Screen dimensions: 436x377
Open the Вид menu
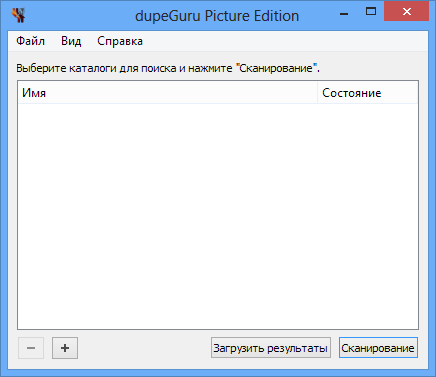coord(71,41)
